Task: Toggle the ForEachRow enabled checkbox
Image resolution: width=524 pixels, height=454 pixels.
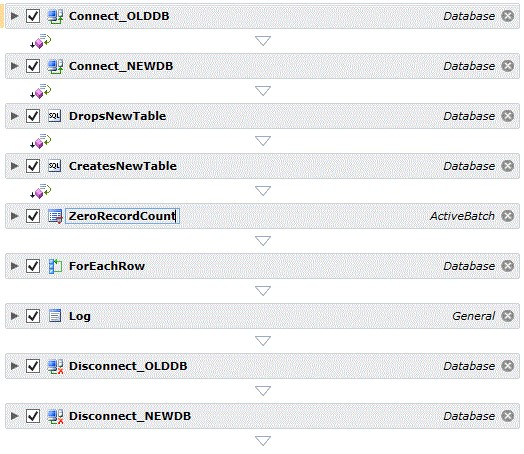Action: [x=33, y=266]
